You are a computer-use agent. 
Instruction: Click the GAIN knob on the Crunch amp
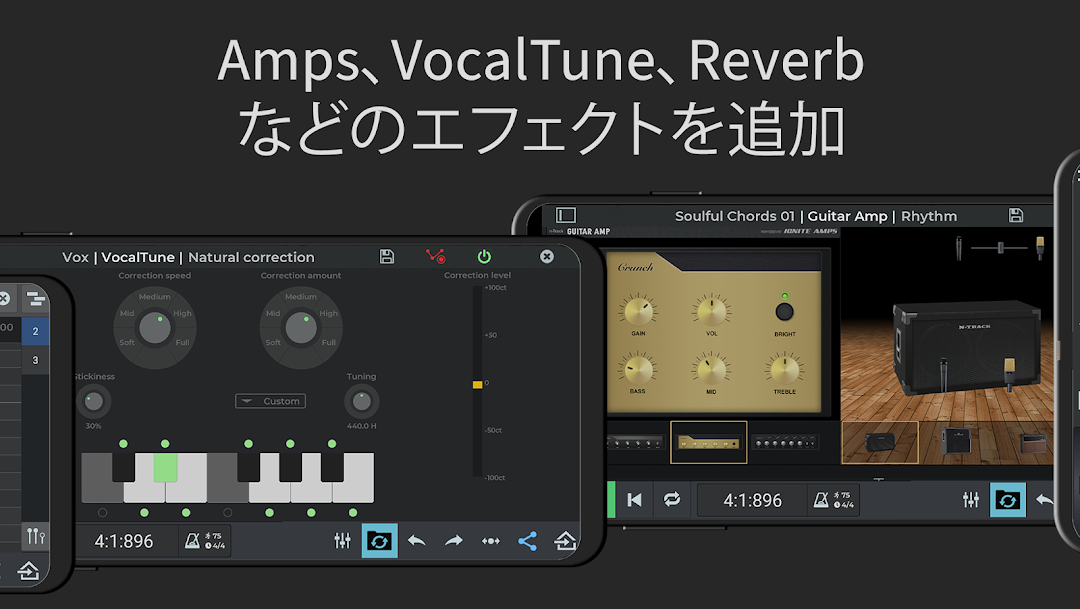[637, 311]
